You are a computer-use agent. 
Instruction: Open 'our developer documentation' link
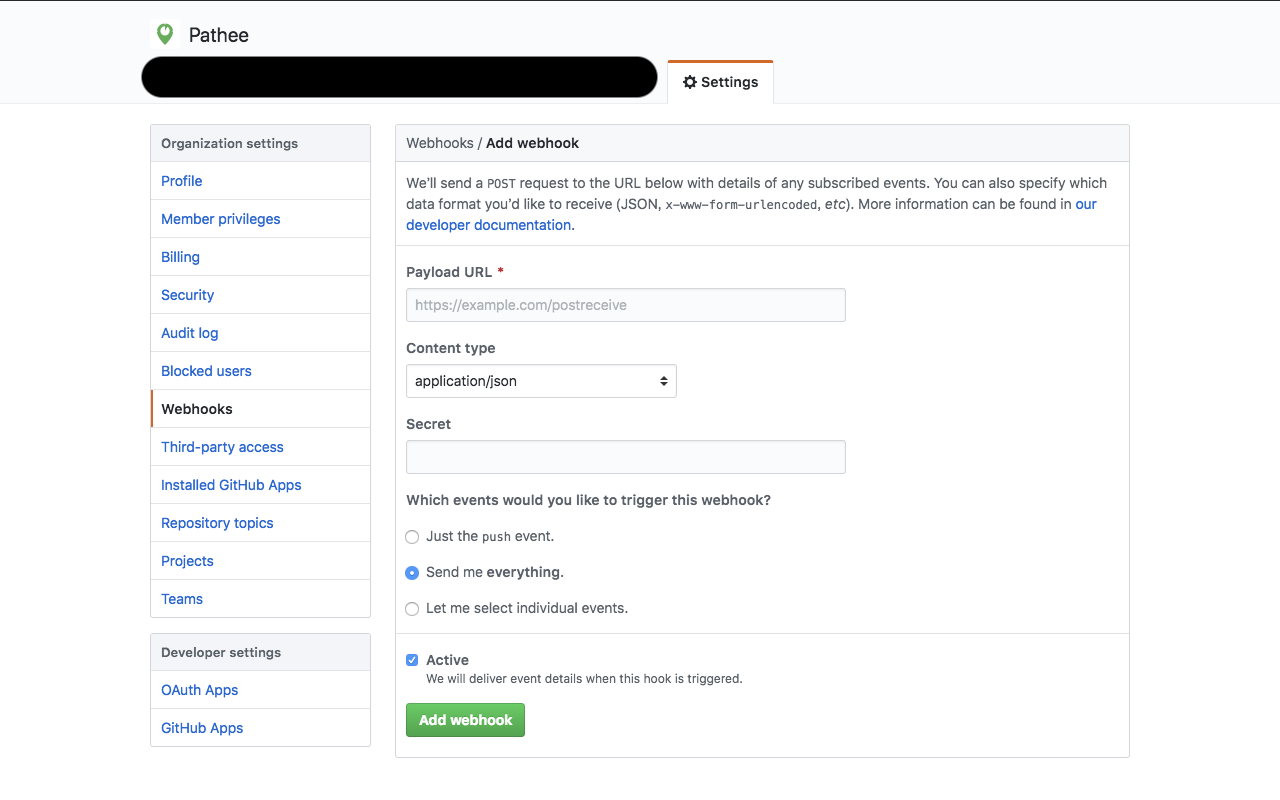[x=488, y=224]
